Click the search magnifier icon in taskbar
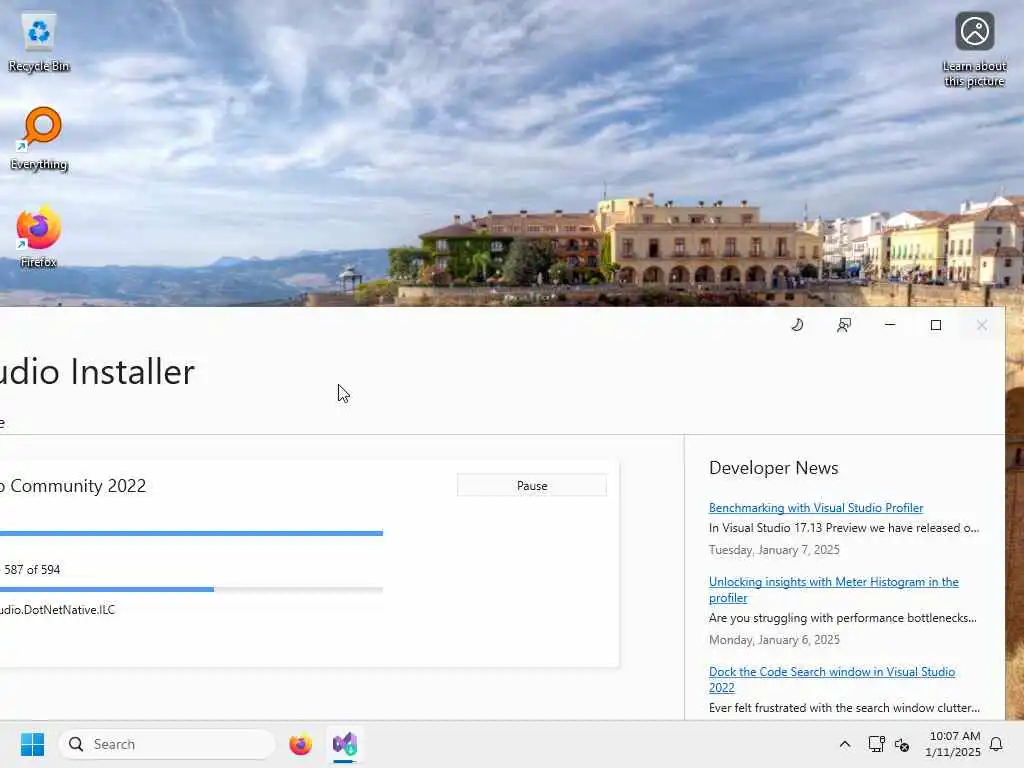The width and height of the screenshot is (1024, 768). [76, 744]
